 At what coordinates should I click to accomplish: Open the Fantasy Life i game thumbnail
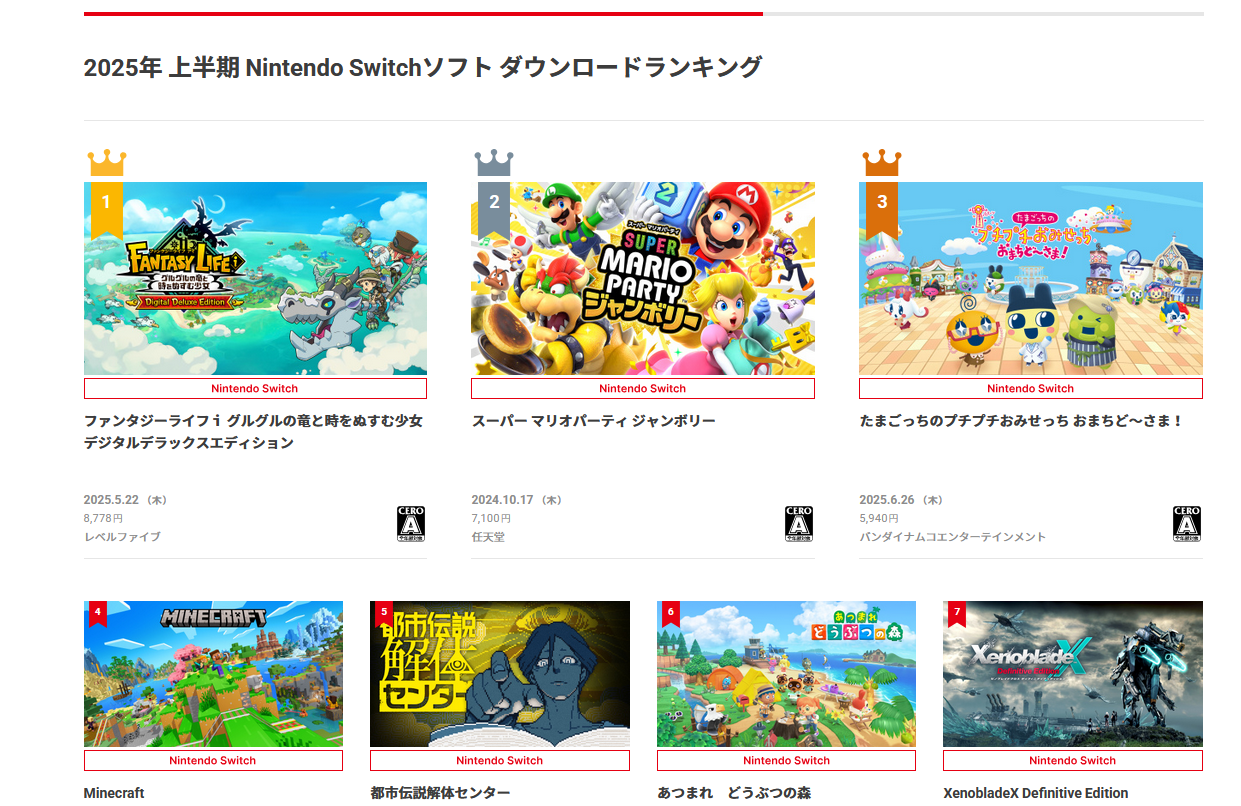click(255, 278)
